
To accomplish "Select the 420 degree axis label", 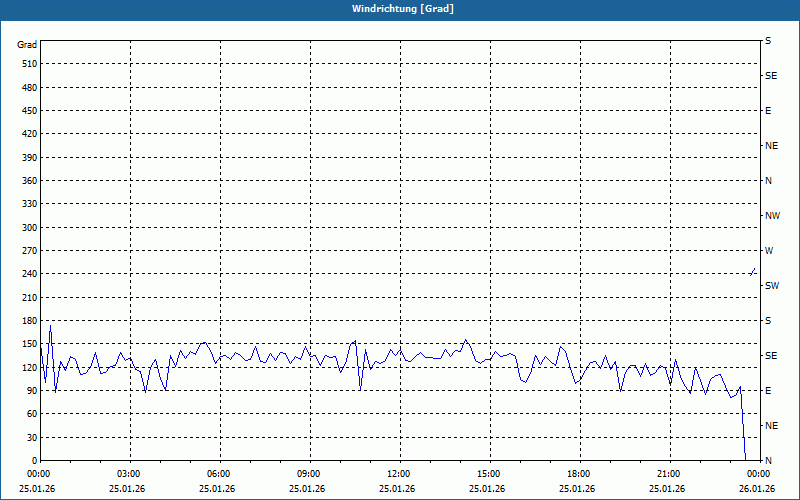I will pyautogui.click(x=30, y=134).
